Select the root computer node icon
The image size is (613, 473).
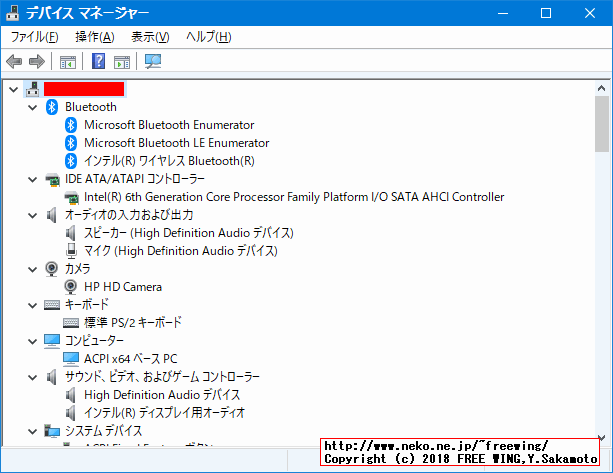33,89
